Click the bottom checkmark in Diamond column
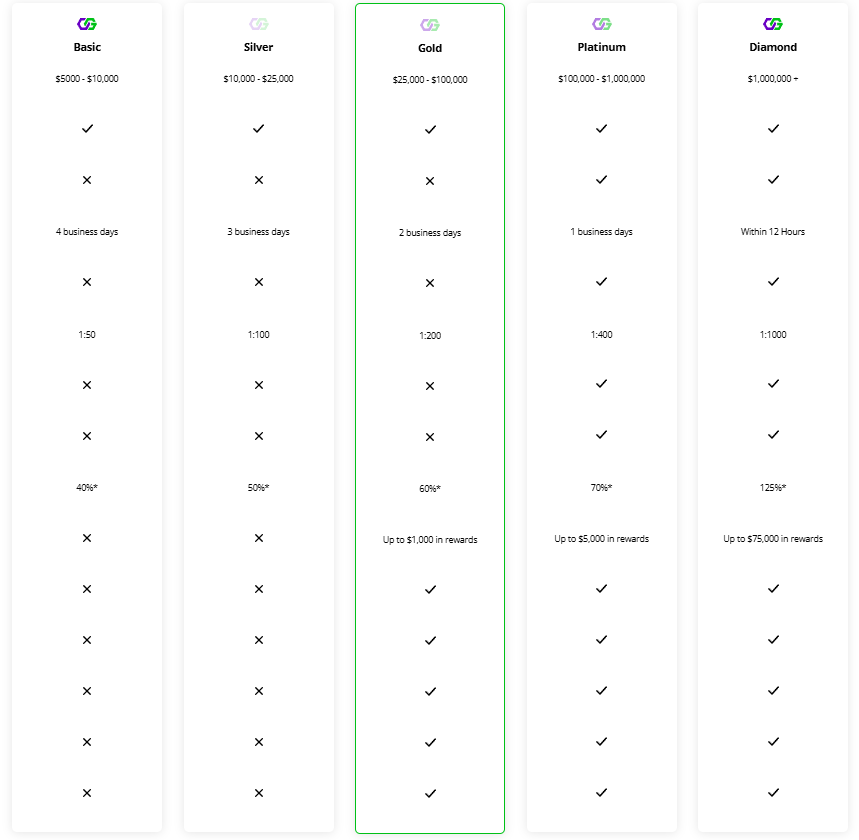Image resolution: width=859 pixels, height=840 pixels. (773, 792)
